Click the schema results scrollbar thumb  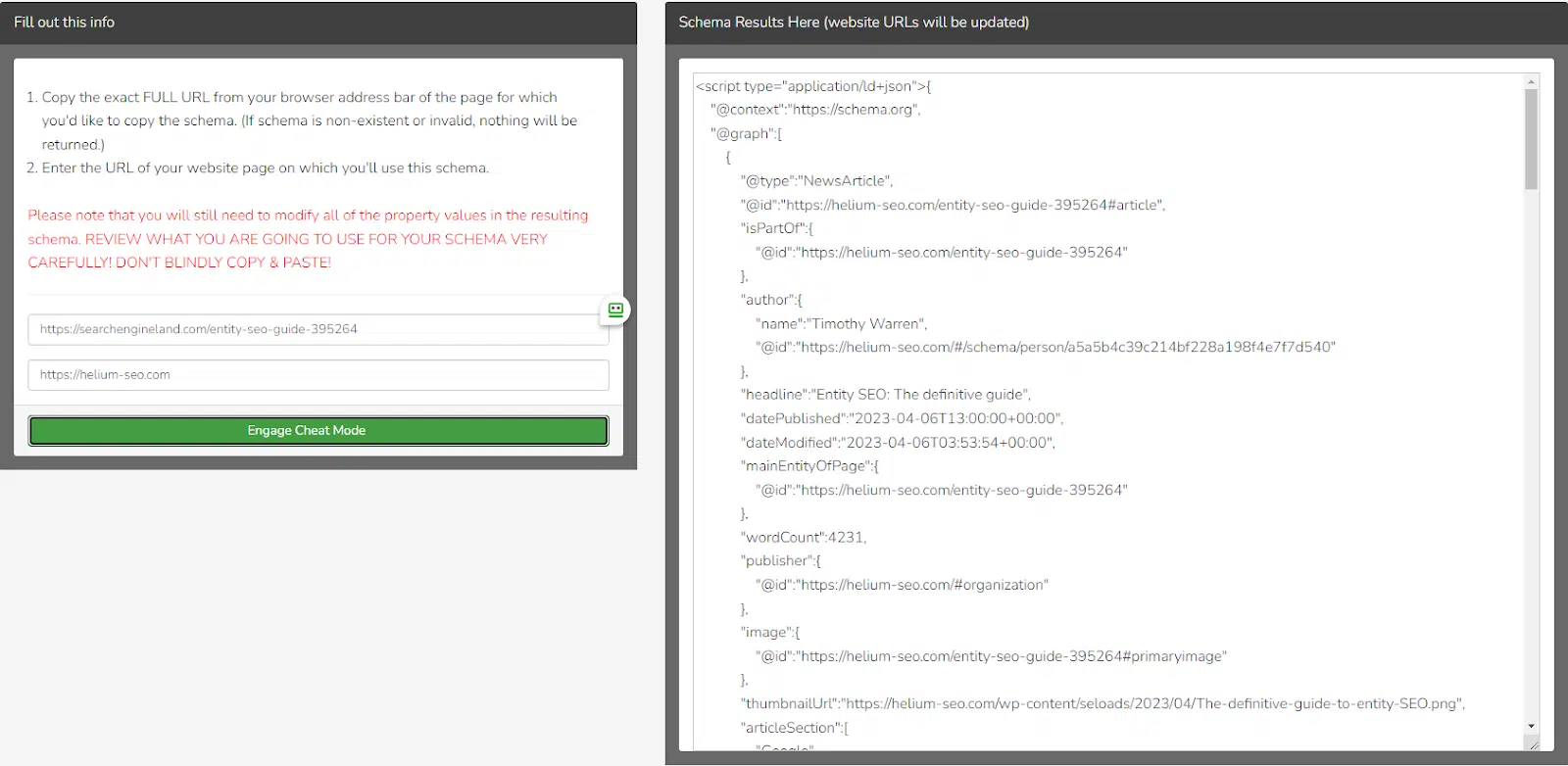pos(1531,139)
